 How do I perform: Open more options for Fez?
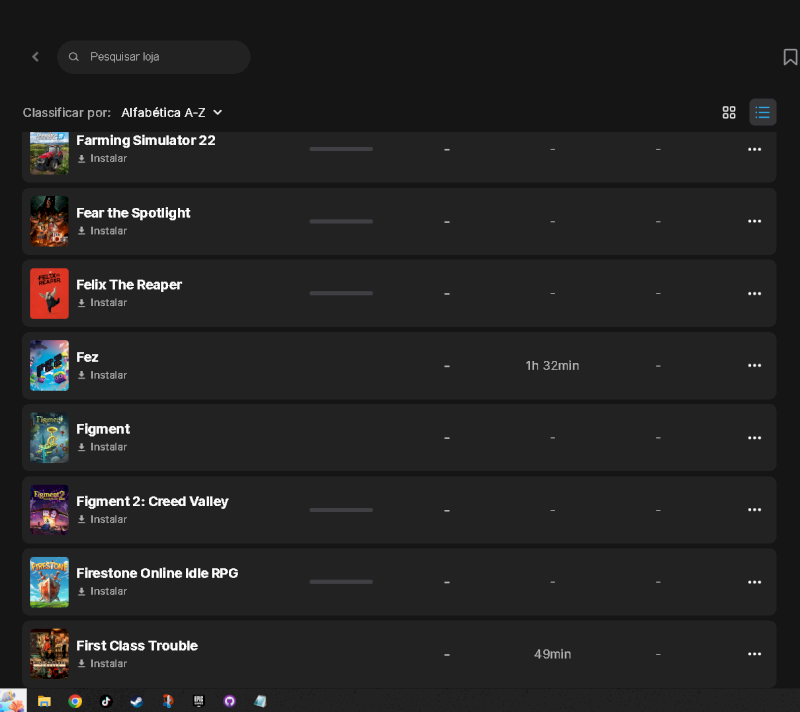[754, 366]
